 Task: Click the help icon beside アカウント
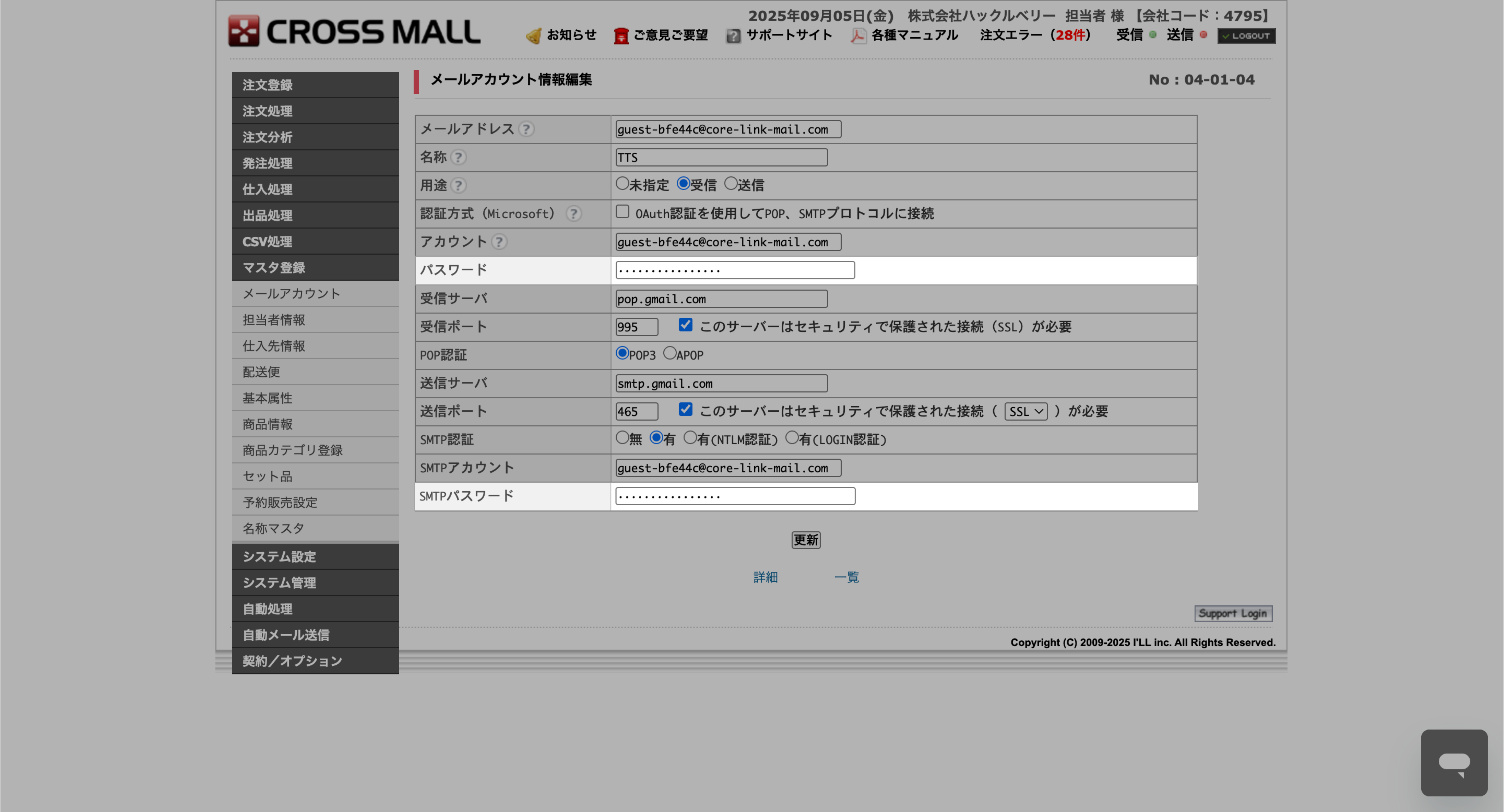click(499, 242)
